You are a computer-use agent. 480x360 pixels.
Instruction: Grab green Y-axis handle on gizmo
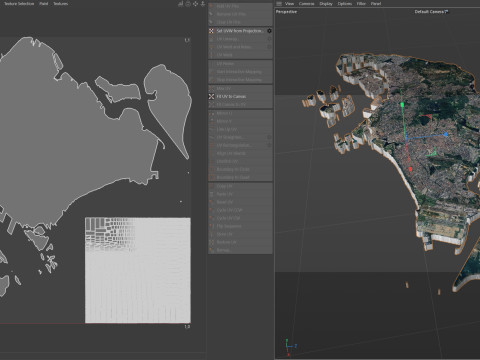click(x=402, y=105)
